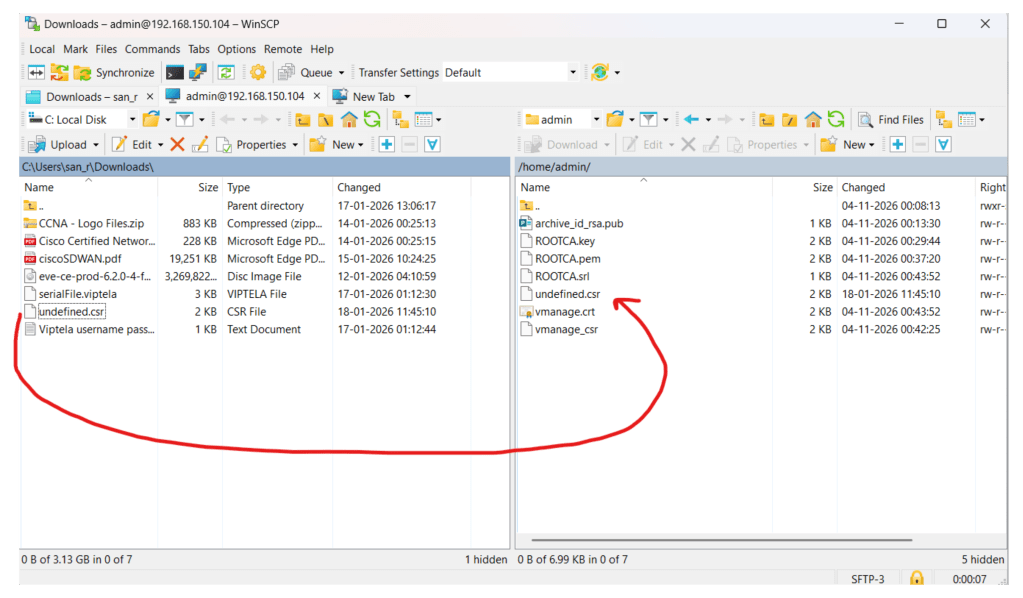1023x598 pixels.
Task: Click the remote panel horizontal scrollbar
Action: click(x=742, y=540)
